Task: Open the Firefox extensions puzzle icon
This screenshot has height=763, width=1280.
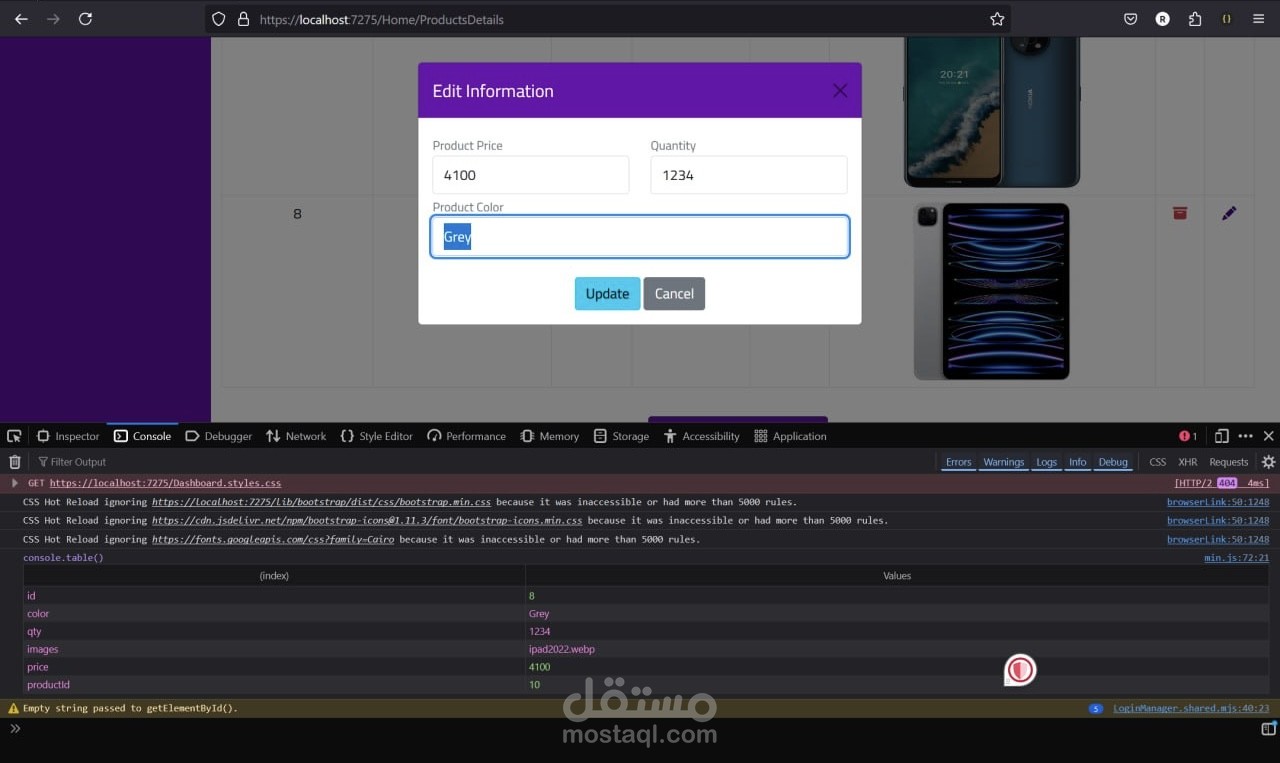Action: click(x=1195, y=19)
